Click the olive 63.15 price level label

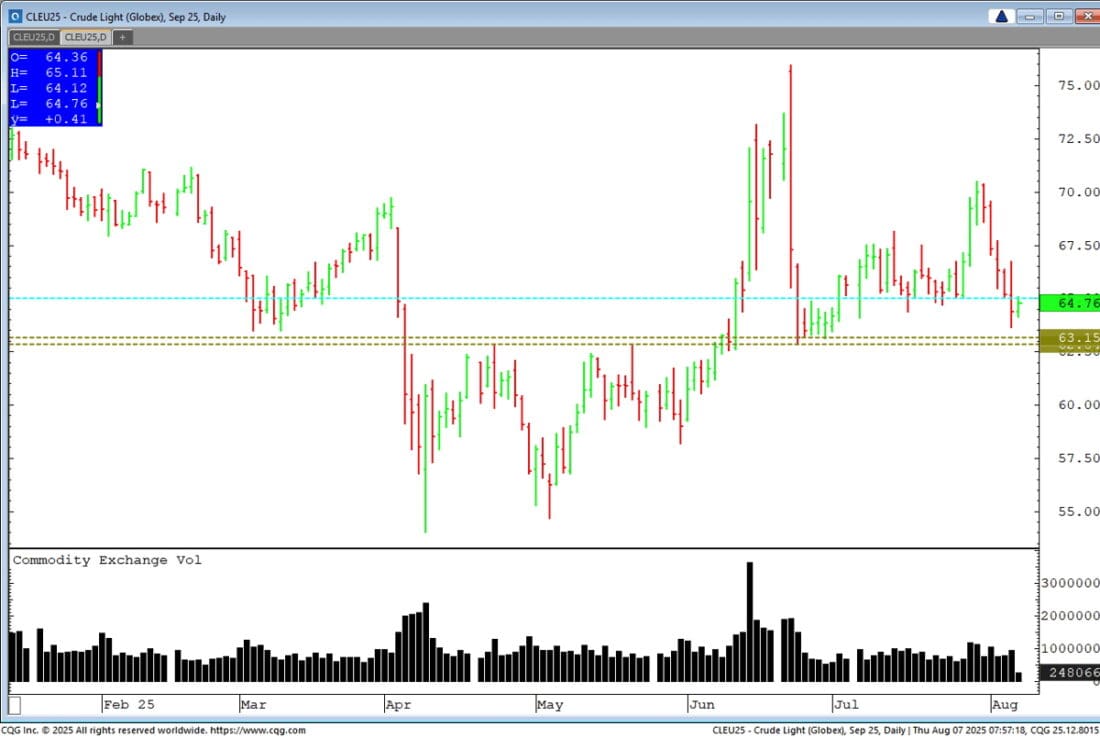click(x=1069, y=338)
